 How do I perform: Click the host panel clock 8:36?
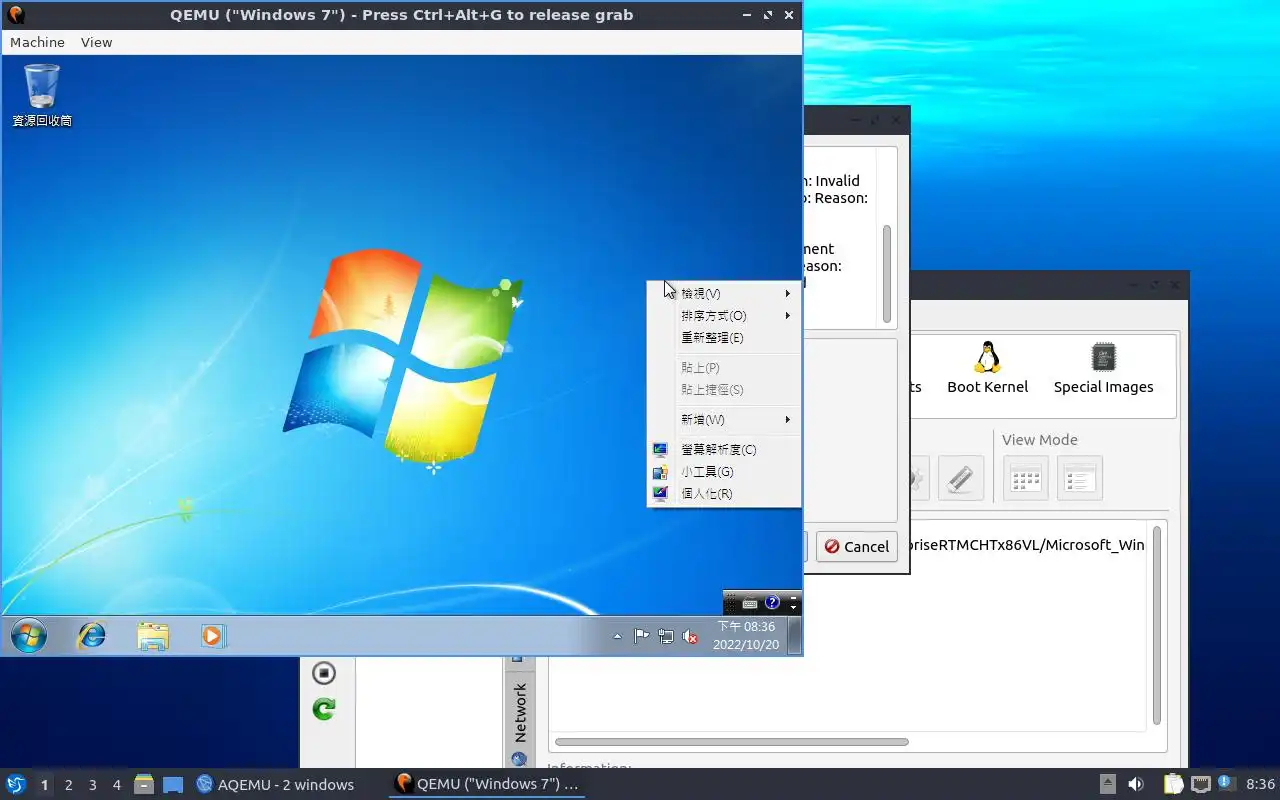pos(1260,785)
